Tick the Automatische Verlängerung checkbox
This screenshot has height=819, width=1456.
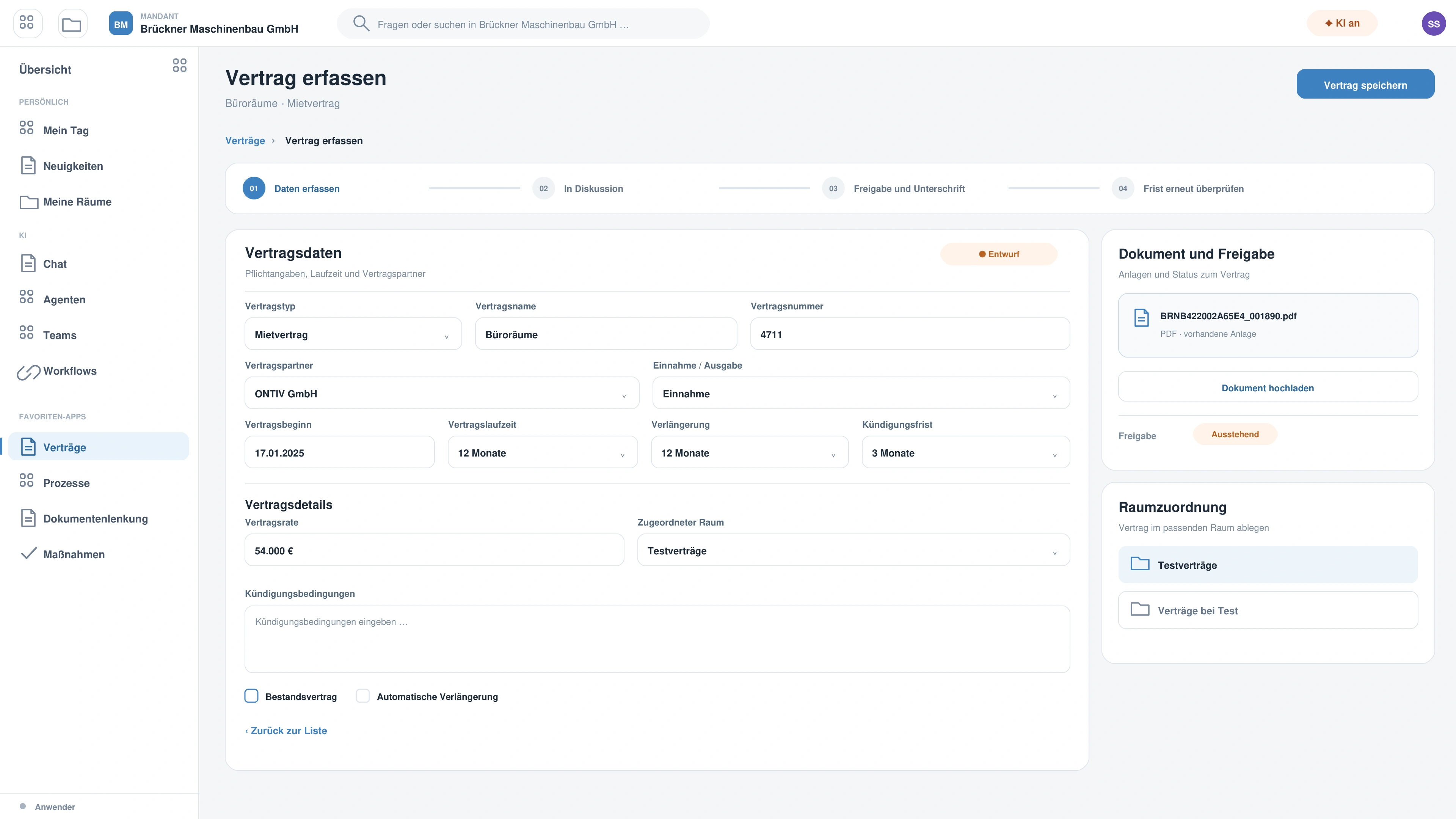coord(363,696)
